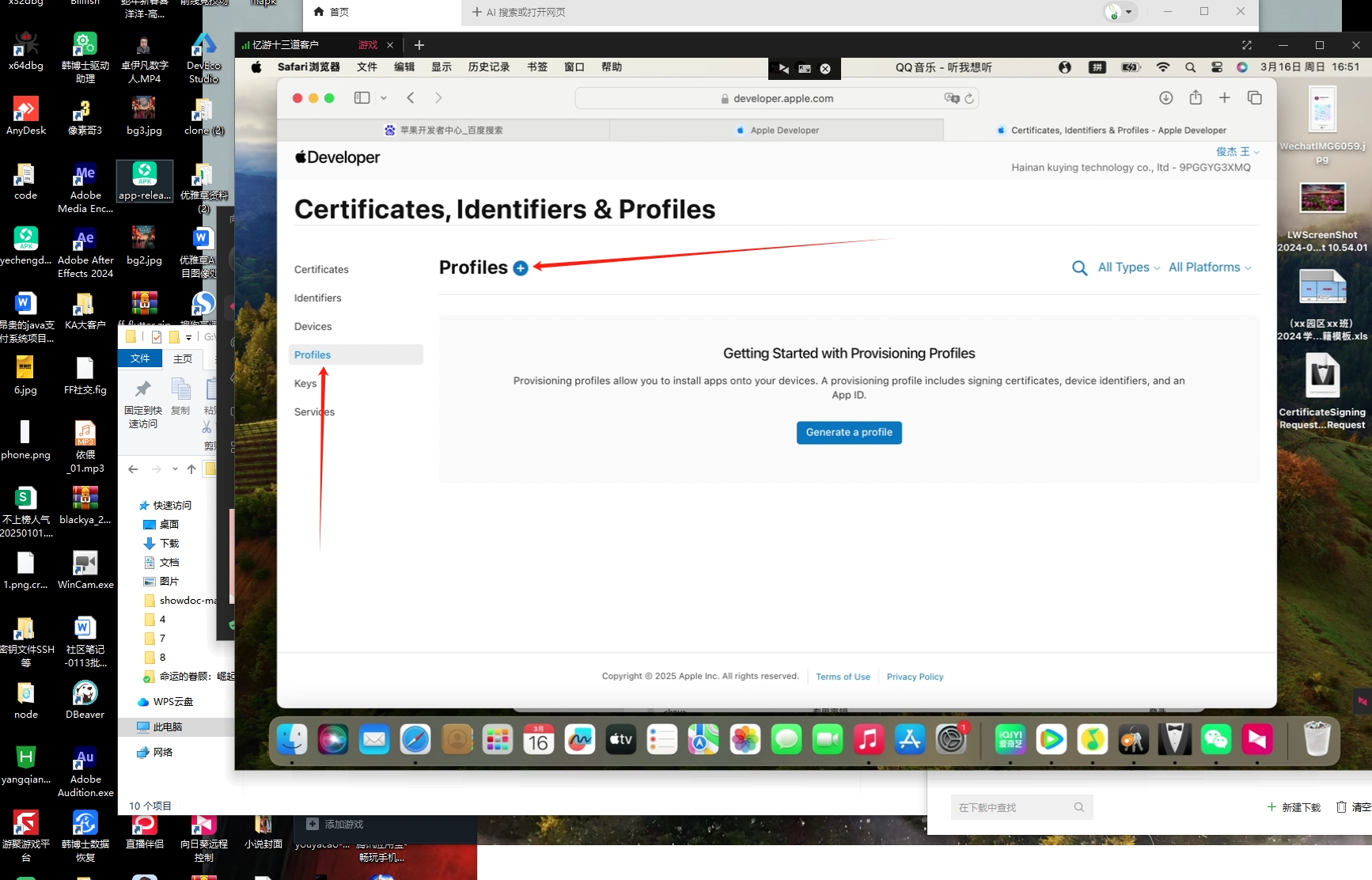Open WeChat in the Dock
Viewport: 1372px width, 880px height.
pyautogui.click(x=1216, y=740)
